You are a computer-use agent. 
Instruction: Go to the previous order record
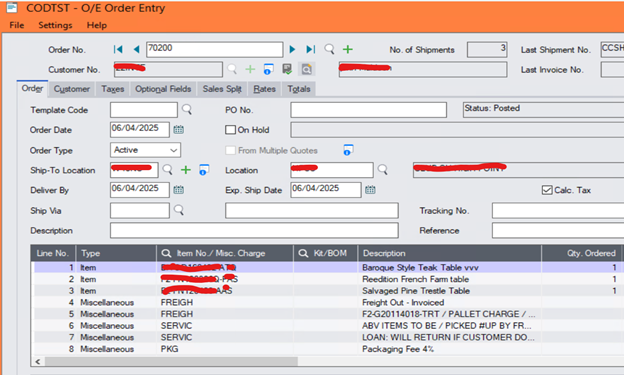coord(136,49)
